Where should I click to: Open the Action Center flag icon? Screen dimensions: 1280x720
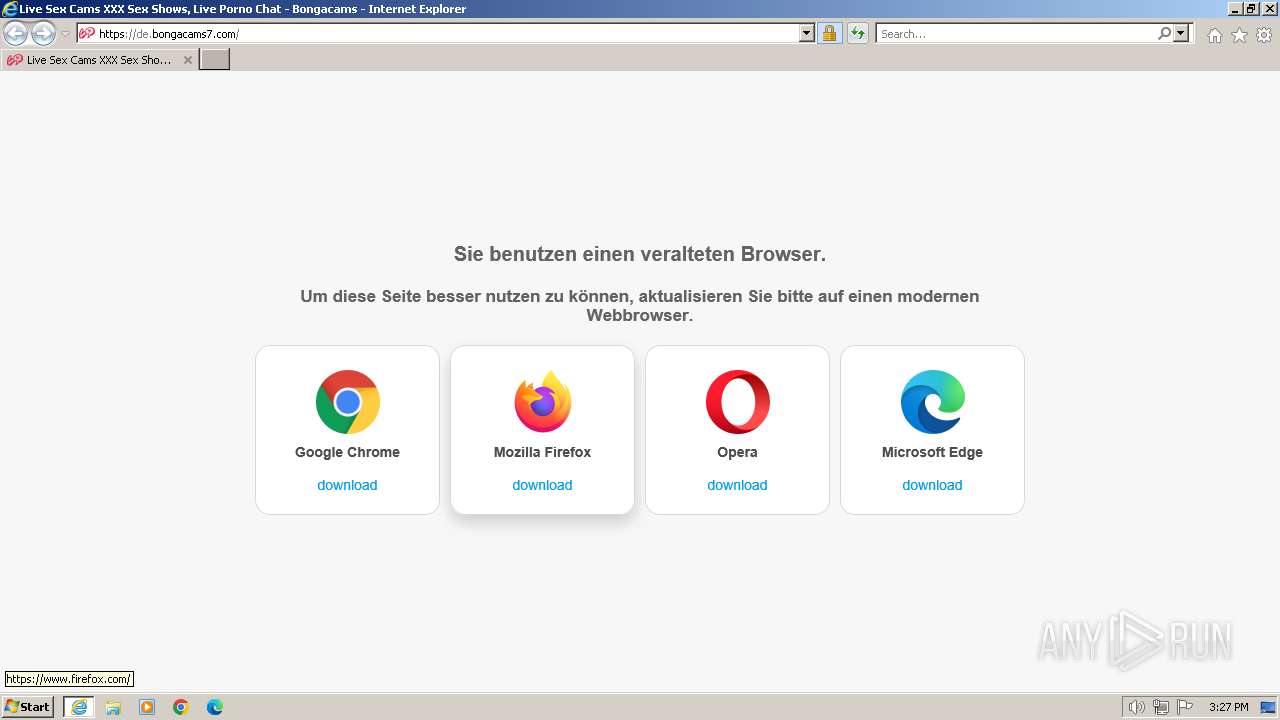[x=1186, y=707]
